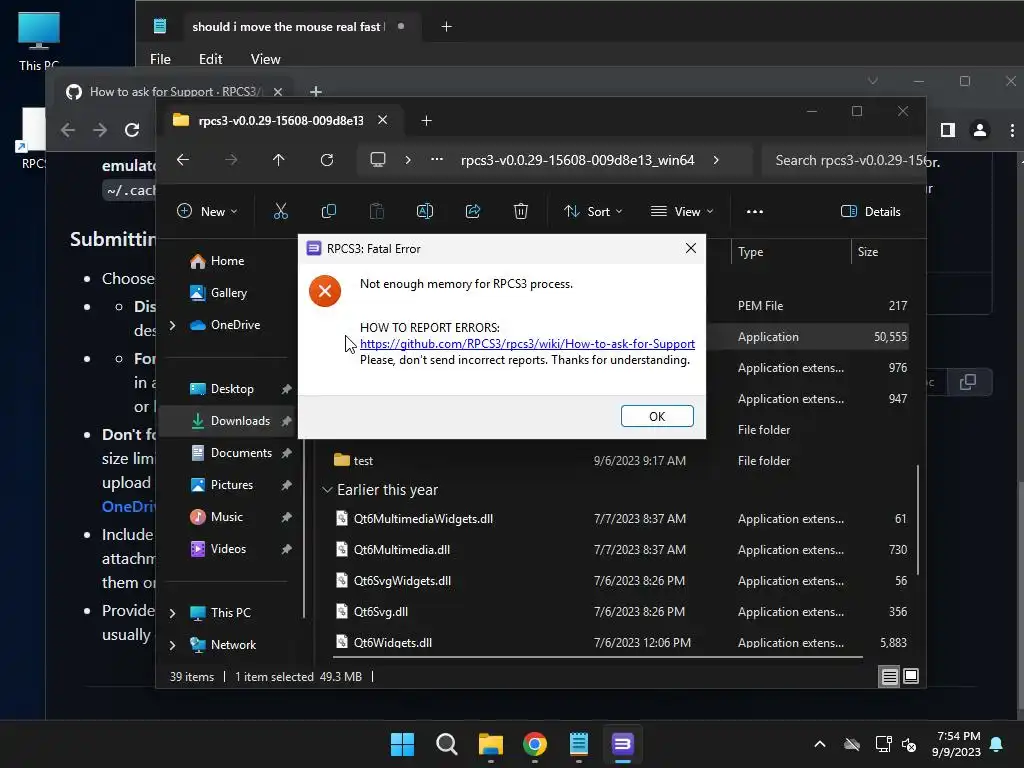The image size is (1024, 768).
Task: Click the Rename icon in Explorer toolbar
Action: point(424,211)
